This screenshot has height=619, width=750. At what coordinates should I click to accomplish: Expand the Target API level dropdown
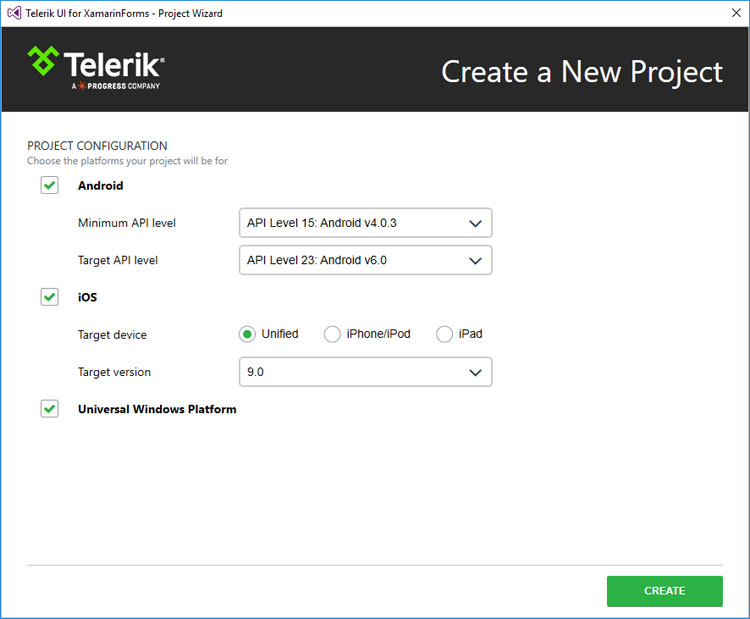click(365, 260)
